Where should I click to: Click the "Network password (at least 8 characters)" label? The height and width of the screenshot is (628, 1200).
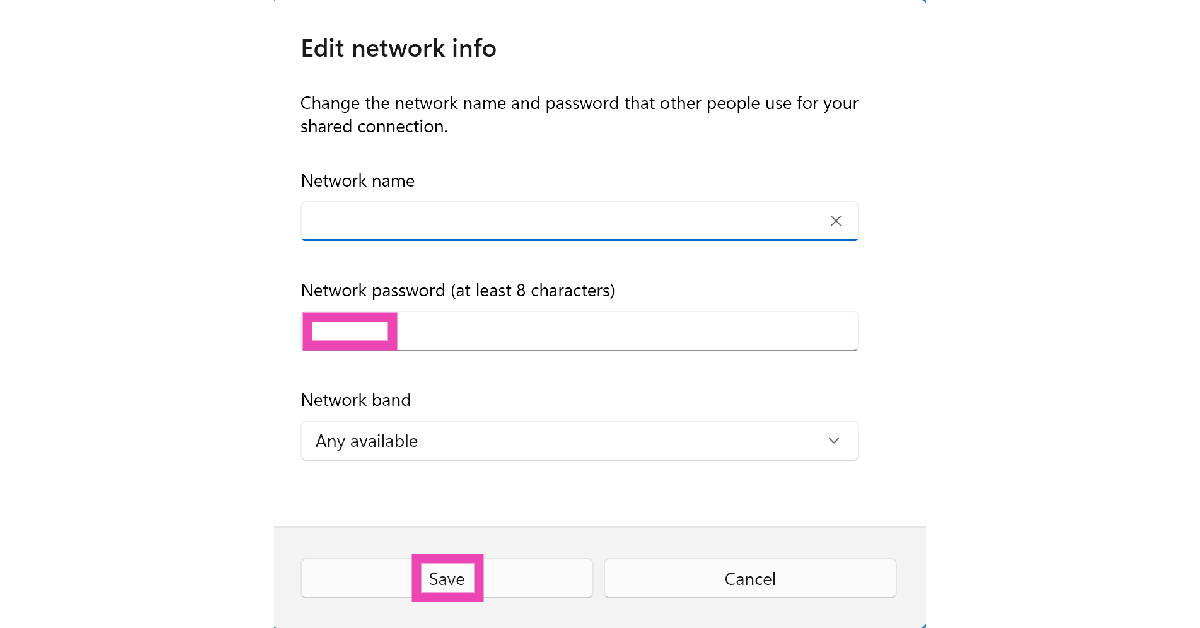[x=457, y=291]
